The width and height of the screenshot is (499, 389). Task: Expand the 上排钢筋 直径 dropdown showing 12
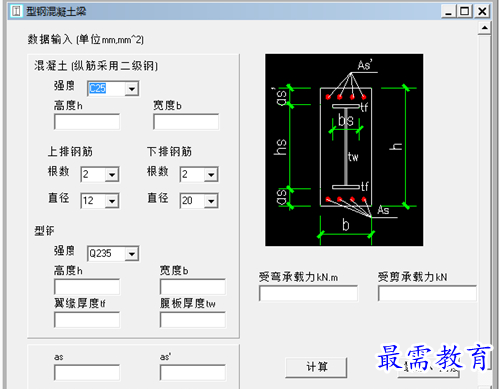[x=112, y=201]
